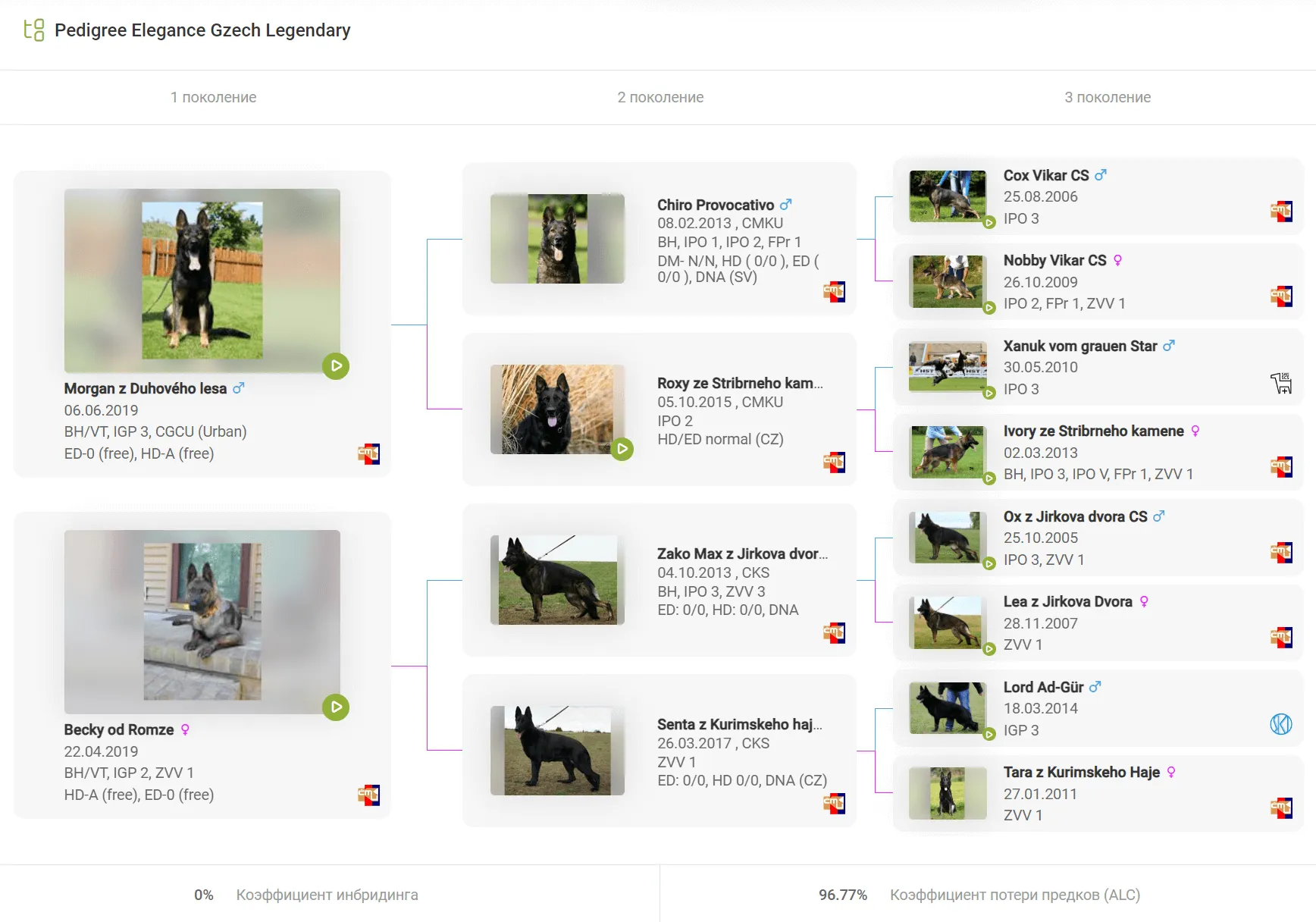Viewport: 1316px width, 922px height.
Task: Select the '3 поколение' column header
Action: click(1107, 97)
